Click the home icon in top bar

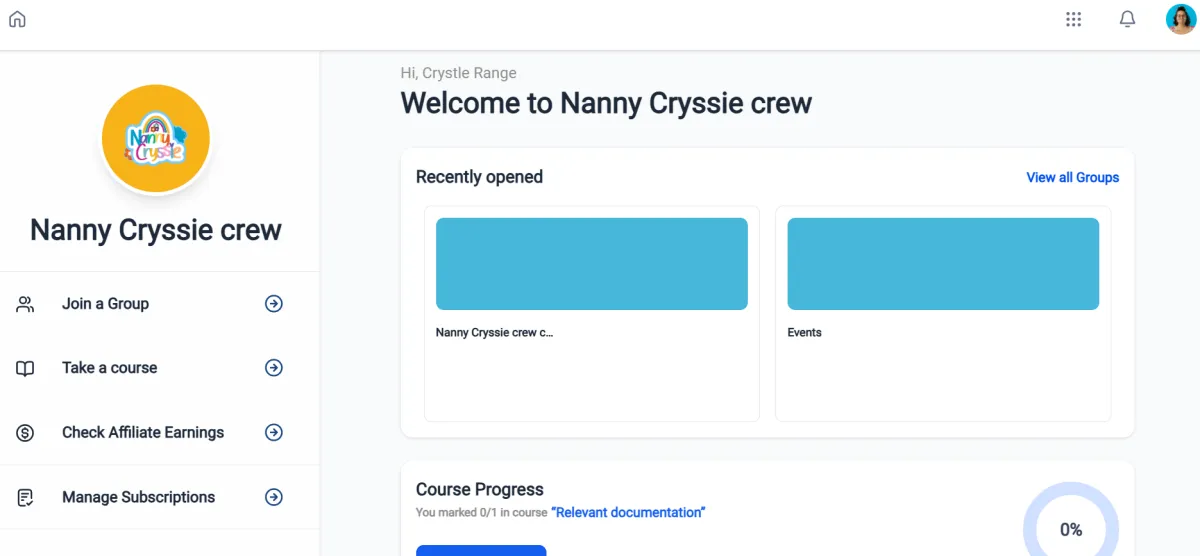coord(17,19)
